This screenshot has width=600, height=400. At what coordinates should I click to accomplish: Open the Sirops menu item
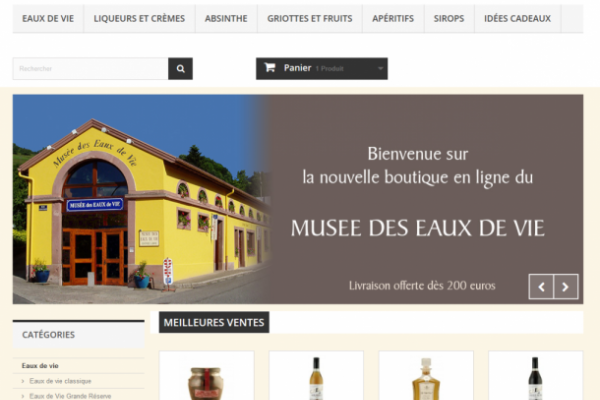pyautogui.click(x=449, y=18)
